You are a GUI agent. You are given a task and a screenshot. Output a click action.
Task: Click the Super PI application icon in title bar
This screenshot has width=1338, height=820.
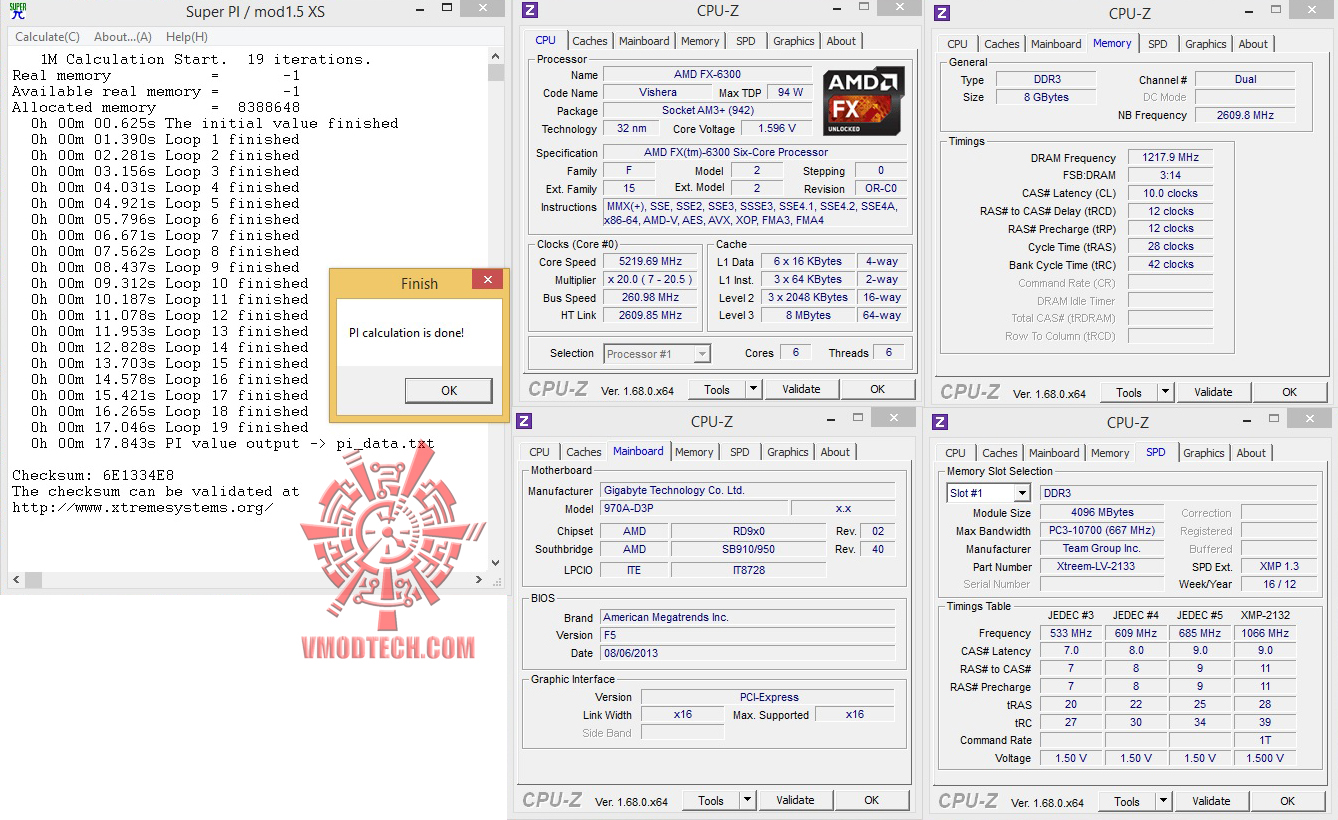tap(18, 12)
